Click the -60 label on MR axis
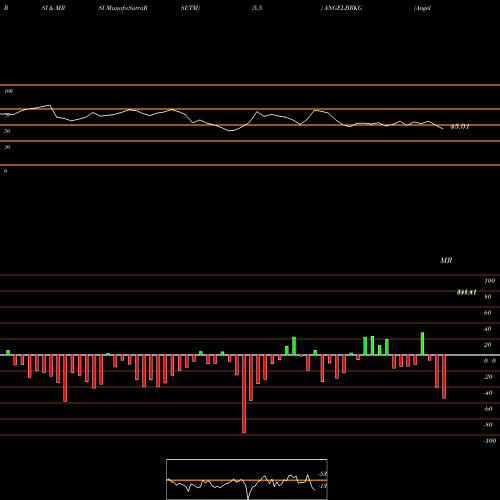 pyautogui.click(x=488, y=409)
